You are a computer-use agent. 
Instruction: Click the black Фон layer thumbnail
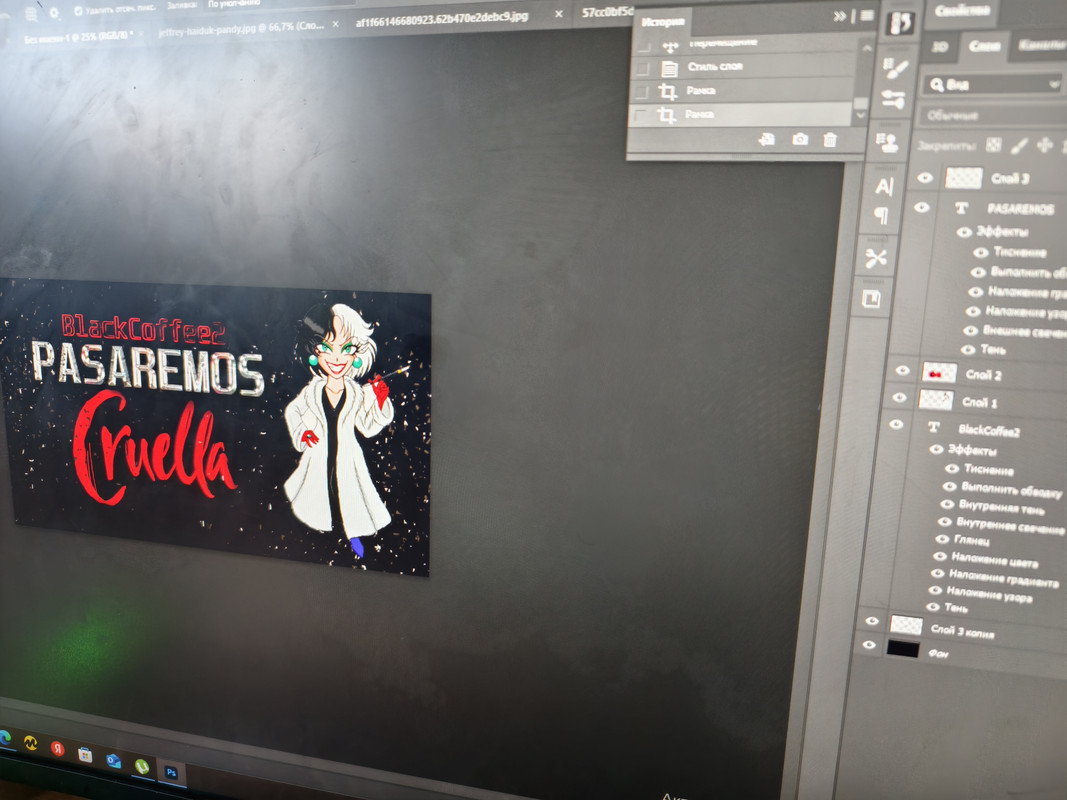pyautogui.click(x=903, y=648)
